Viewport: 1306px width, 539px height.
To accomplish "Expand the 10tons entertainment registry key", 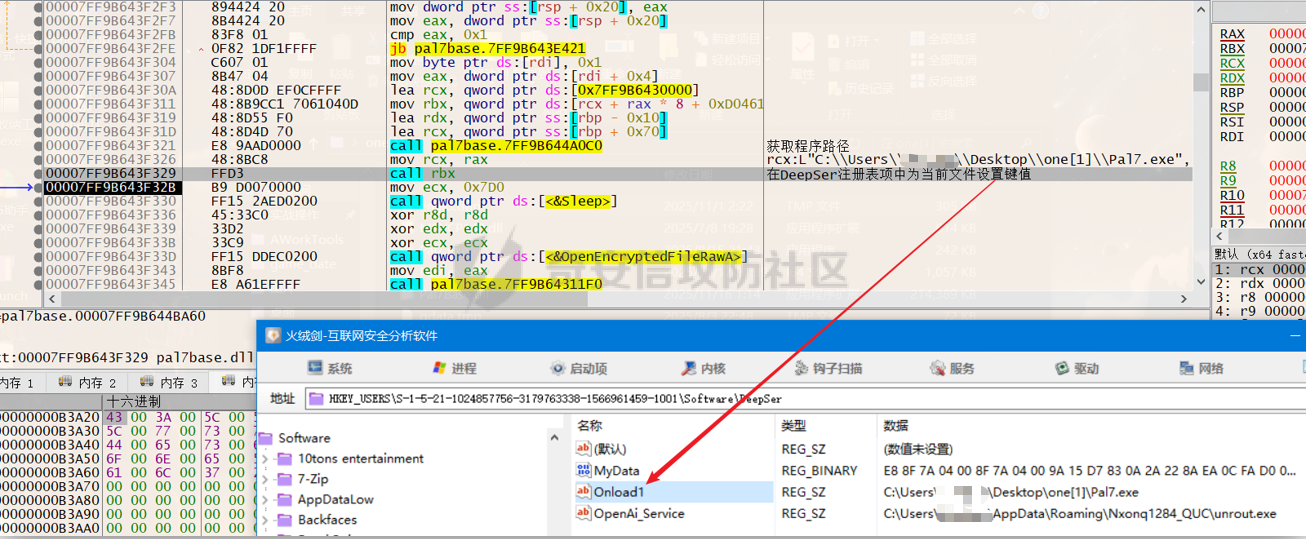I will [267, 458].
